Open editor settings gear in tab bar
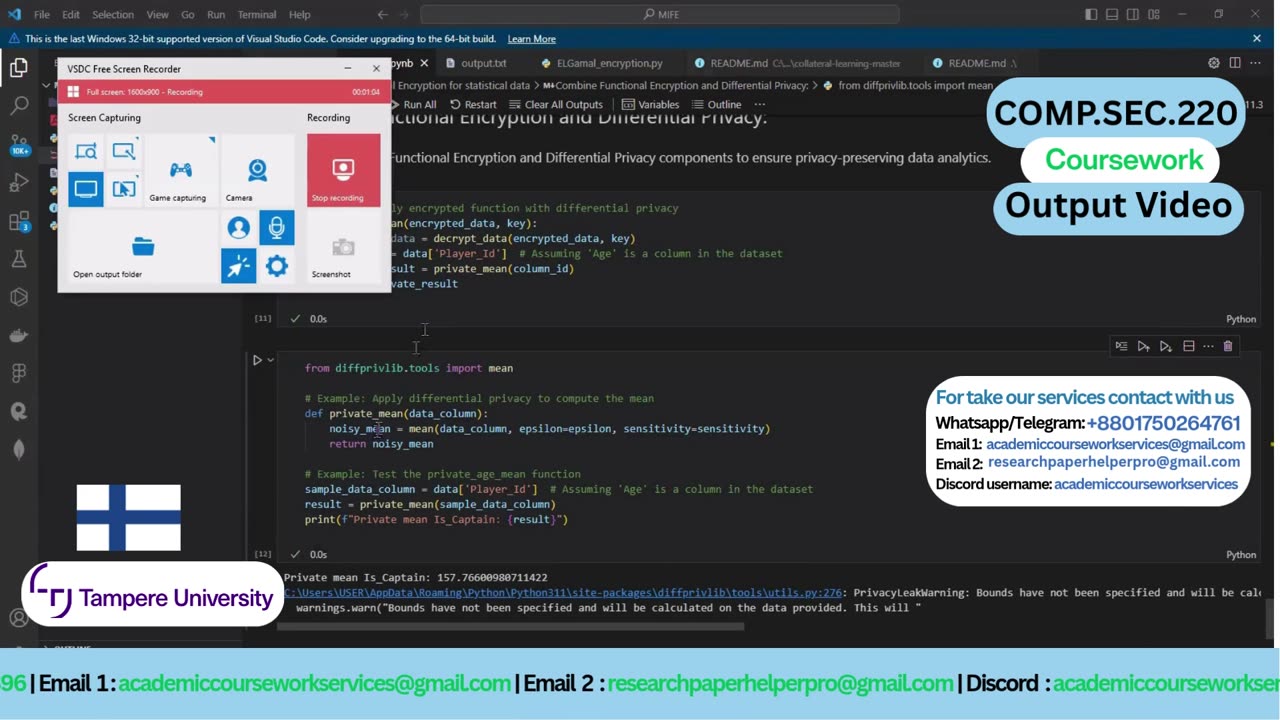 [1214, 63]
